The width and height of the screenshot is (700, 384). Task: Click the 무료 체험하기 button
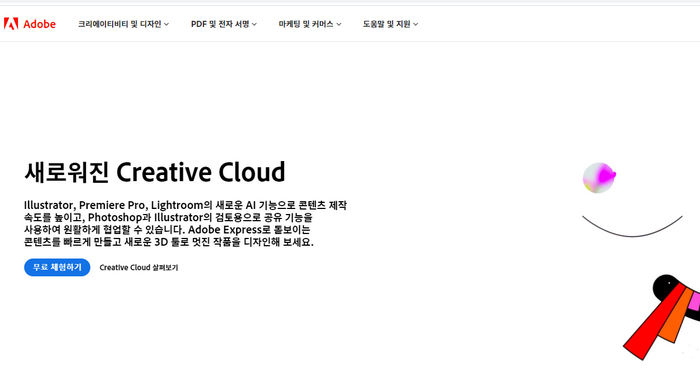pyautogui.click(x=57, y=267)
